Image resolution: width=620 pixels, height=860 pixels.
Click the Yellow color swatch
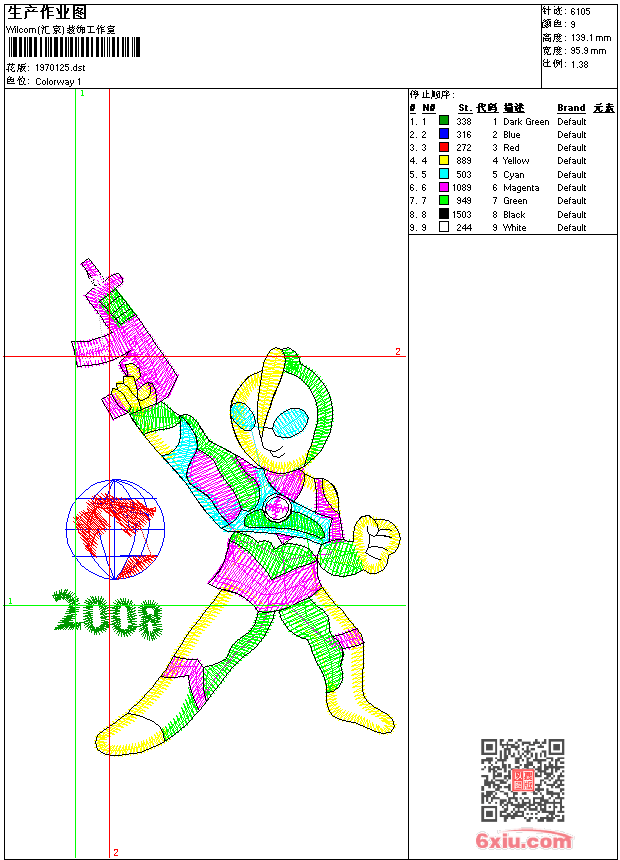pos(444,160)
